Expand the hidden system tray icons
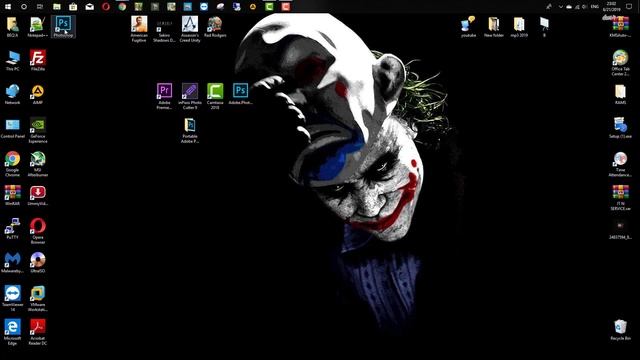The height and width of the screenshot is (360, 640). [560, 7]
